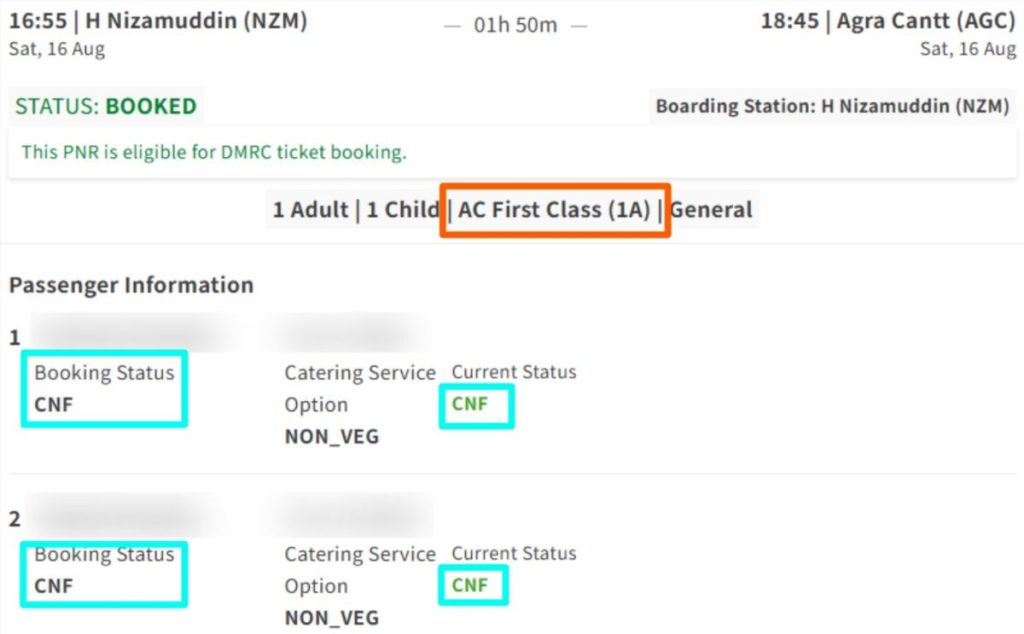Click the 1 Adult passenger count
Image resolution: width=1024 pixels, height=634 pixels.
pyautogui.click(x=310, y=210)
